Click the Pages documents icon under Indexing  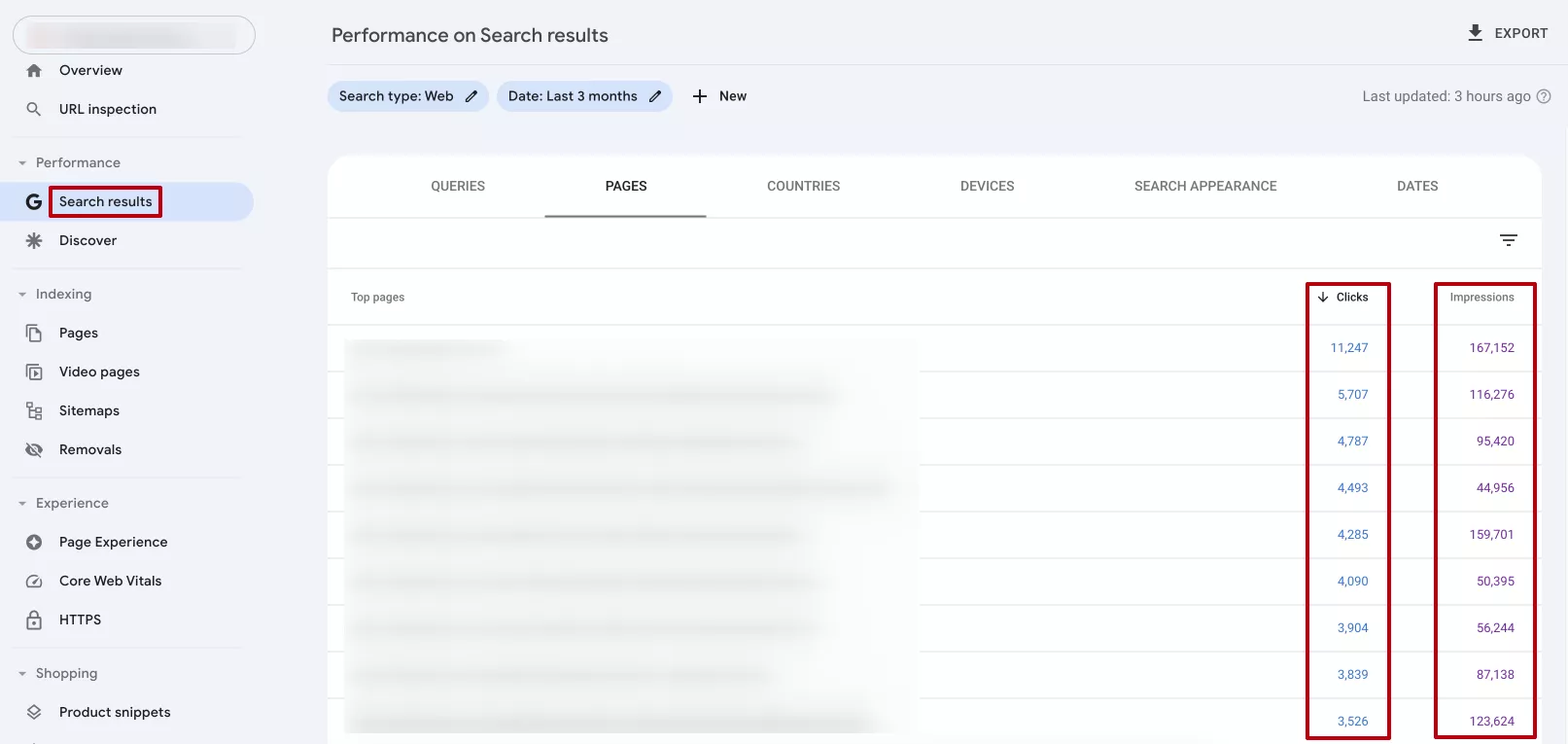(34, 334)
